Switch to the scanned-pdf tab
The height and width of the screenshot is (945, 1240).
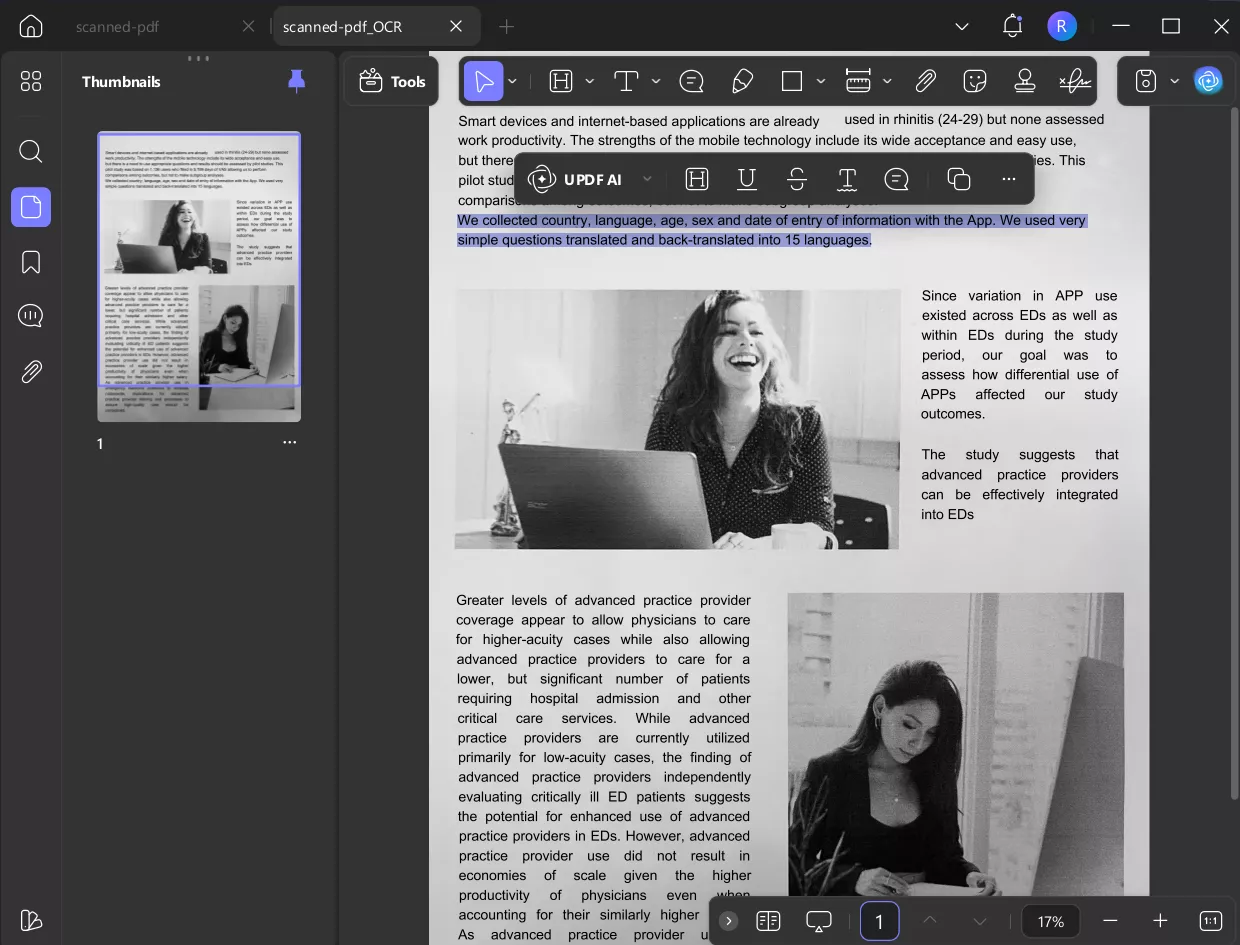coord(118,26)
